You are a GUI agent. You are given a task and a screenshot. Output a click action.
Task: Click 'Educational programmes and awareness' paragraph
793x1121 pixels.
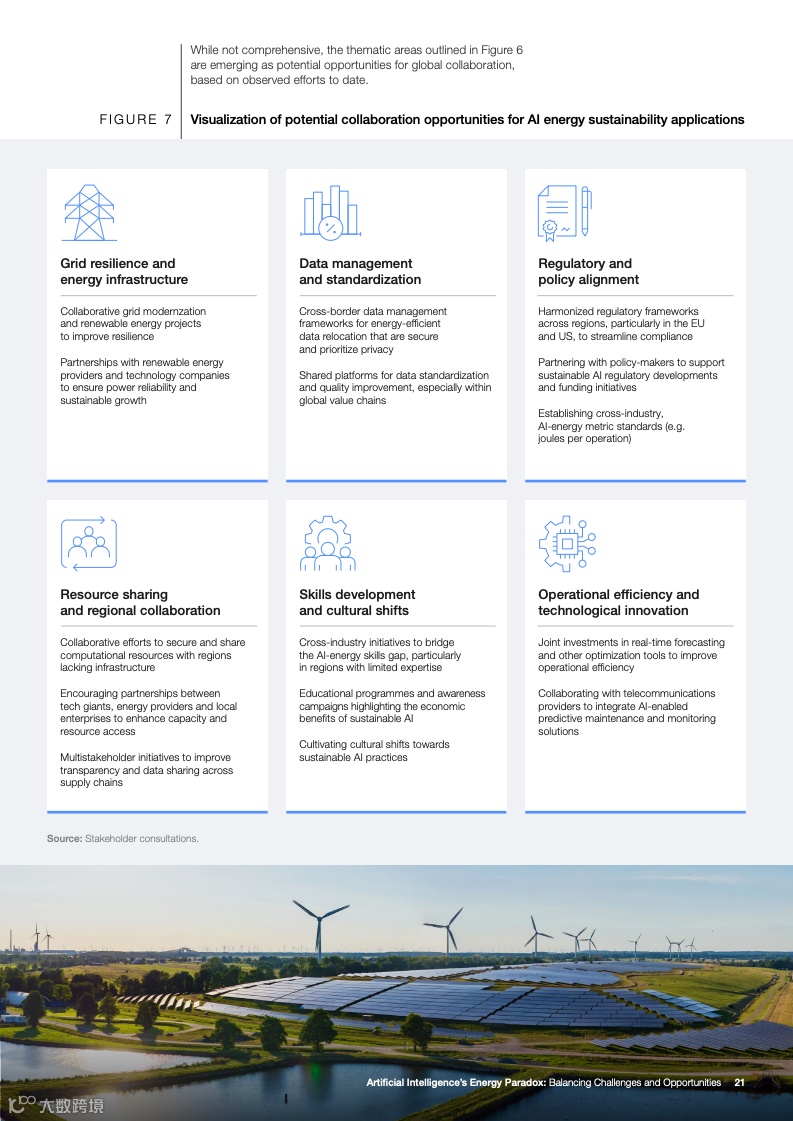tap(393, 706)
